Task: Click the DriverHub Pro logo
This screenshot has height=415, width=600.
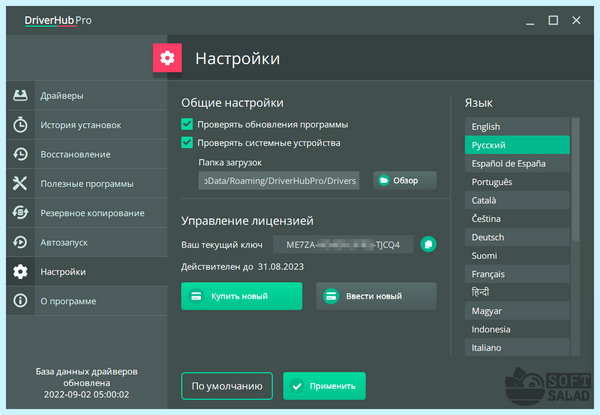Action: pos(58,21)
